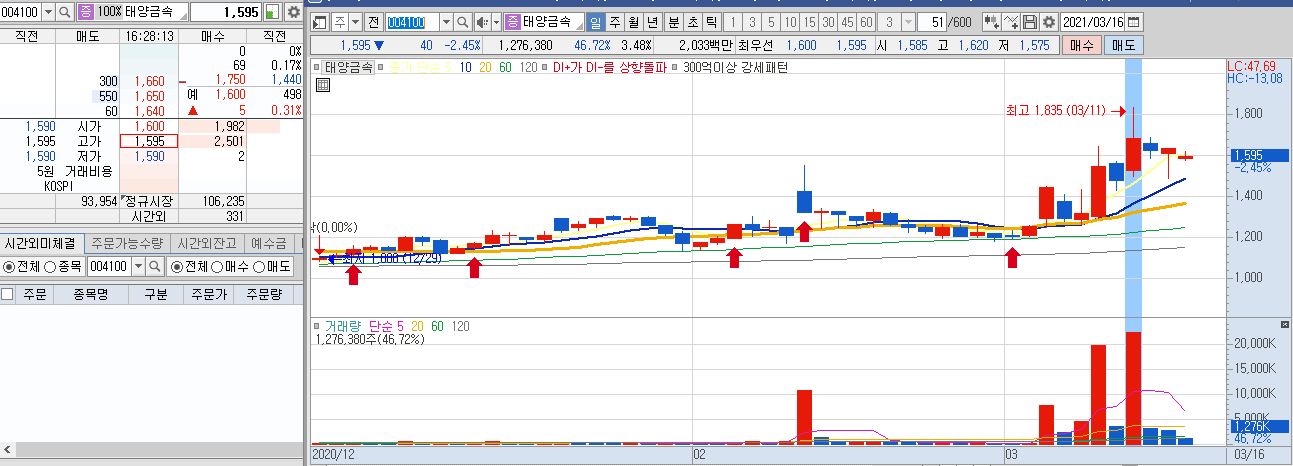Viewport: 1293px width, 466px height.
Task: Choose 60 interval button
Action: coord(866,21)
